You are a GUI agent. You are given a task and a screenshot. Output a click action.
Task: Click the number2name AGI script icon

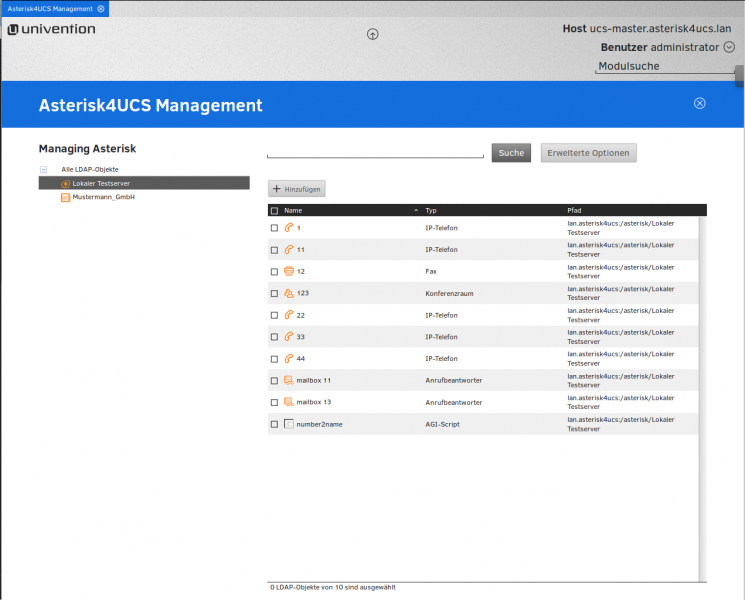289,424
